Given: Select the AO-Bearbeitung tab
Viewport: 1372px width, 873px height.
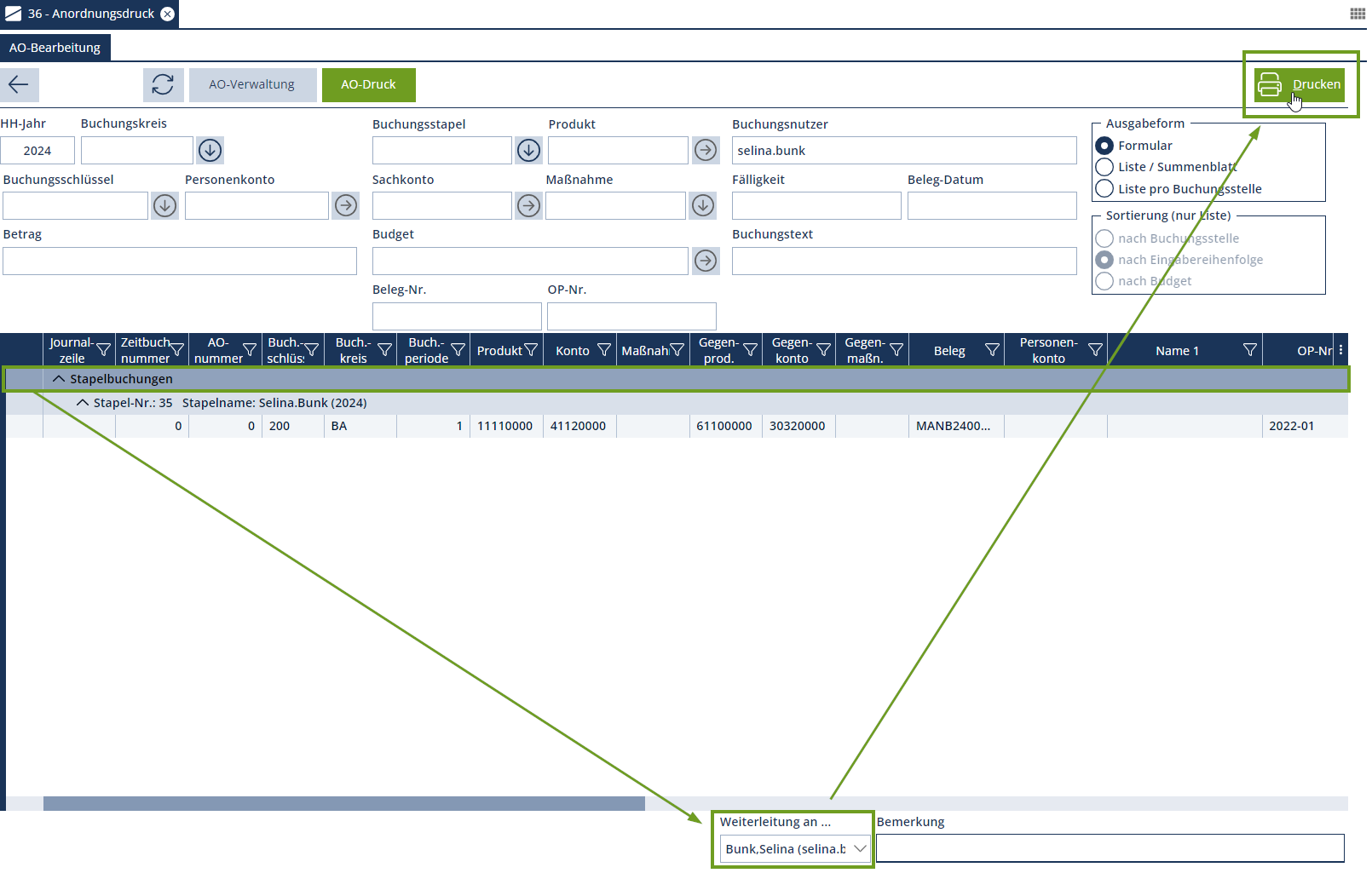Looking at the screenshot, I should (x=55, y=48).
